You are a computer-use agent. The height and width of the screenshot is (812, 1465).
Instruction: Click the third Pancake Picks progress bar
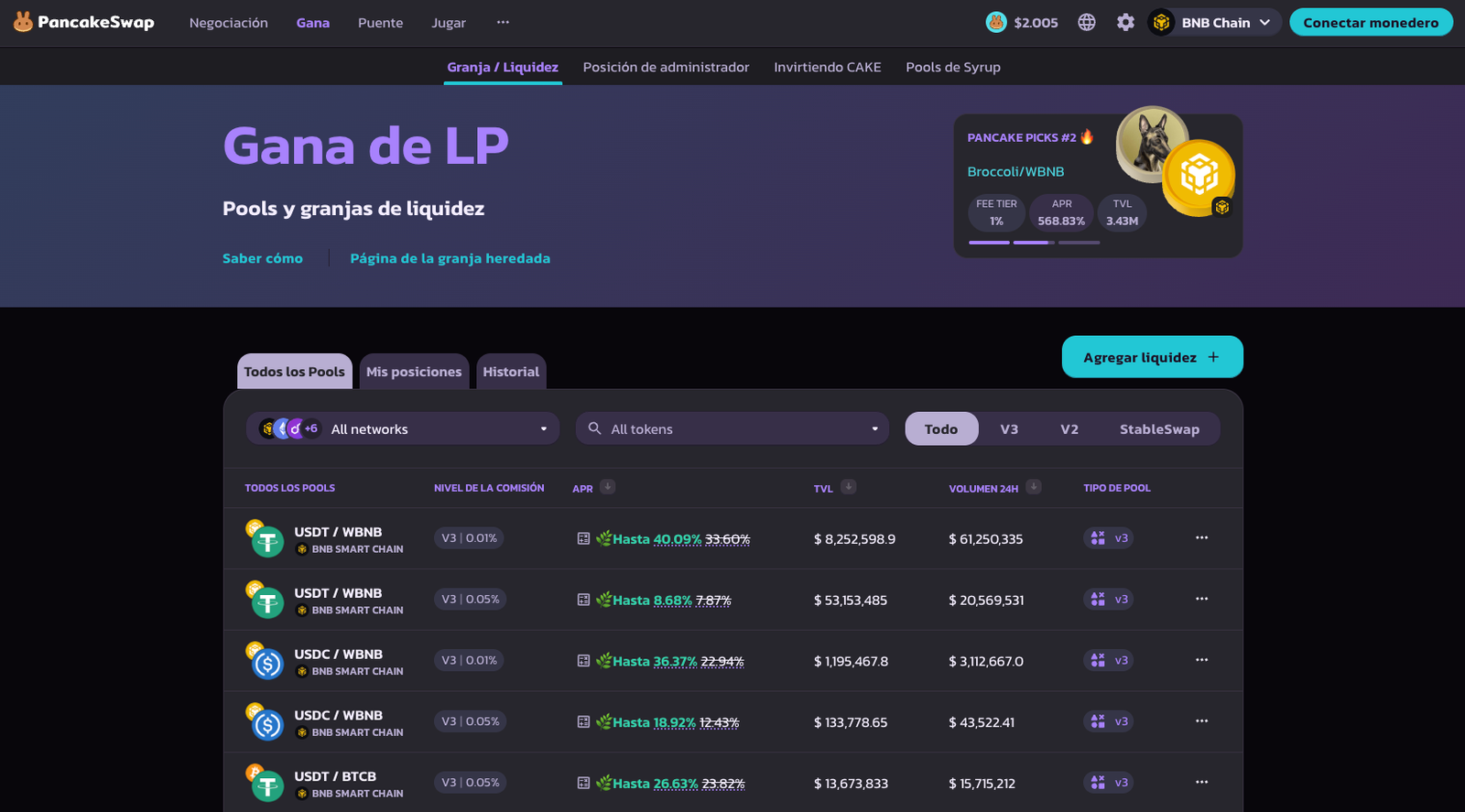click(x=1079, y=243)
